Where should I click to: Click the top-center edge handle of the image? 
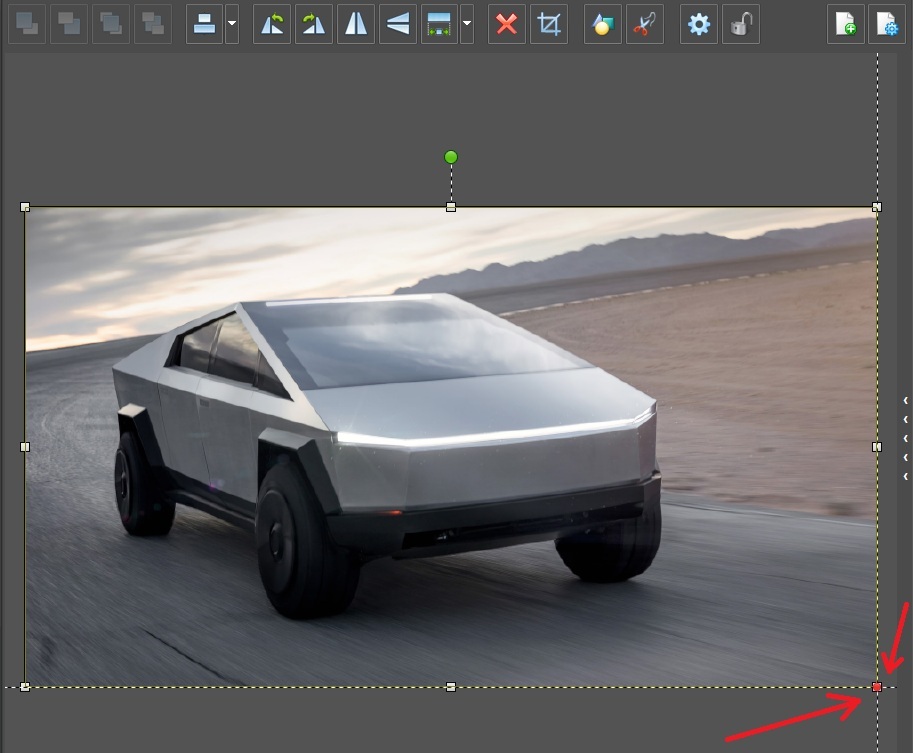click(451, 207)
